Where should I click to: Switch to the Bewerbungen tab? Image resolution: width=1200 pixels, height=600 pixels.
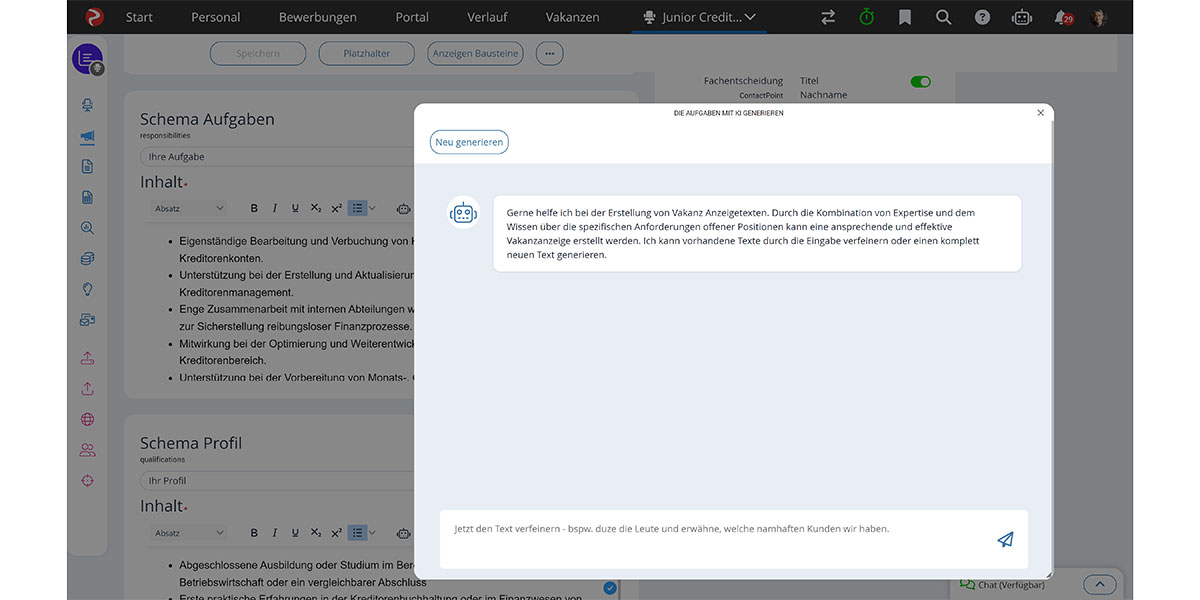317,17
